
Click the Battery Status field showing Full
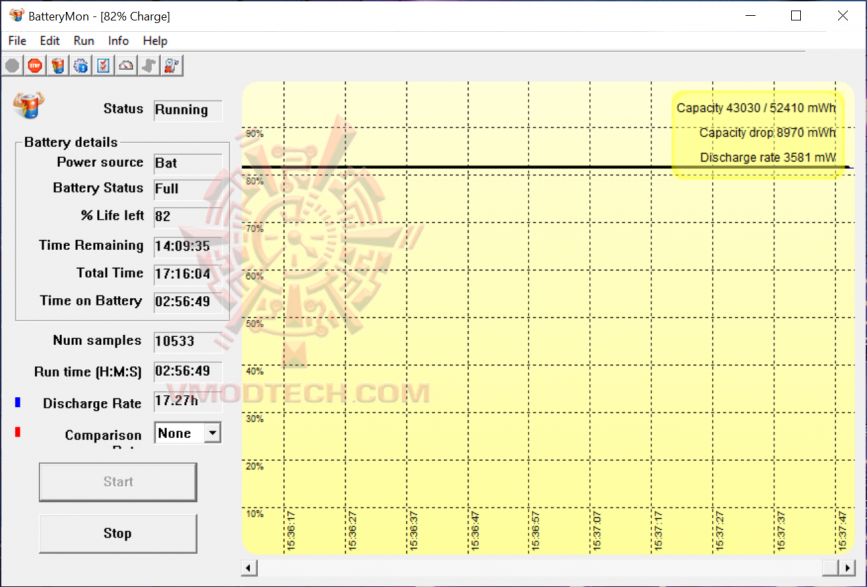pos(188,189)
